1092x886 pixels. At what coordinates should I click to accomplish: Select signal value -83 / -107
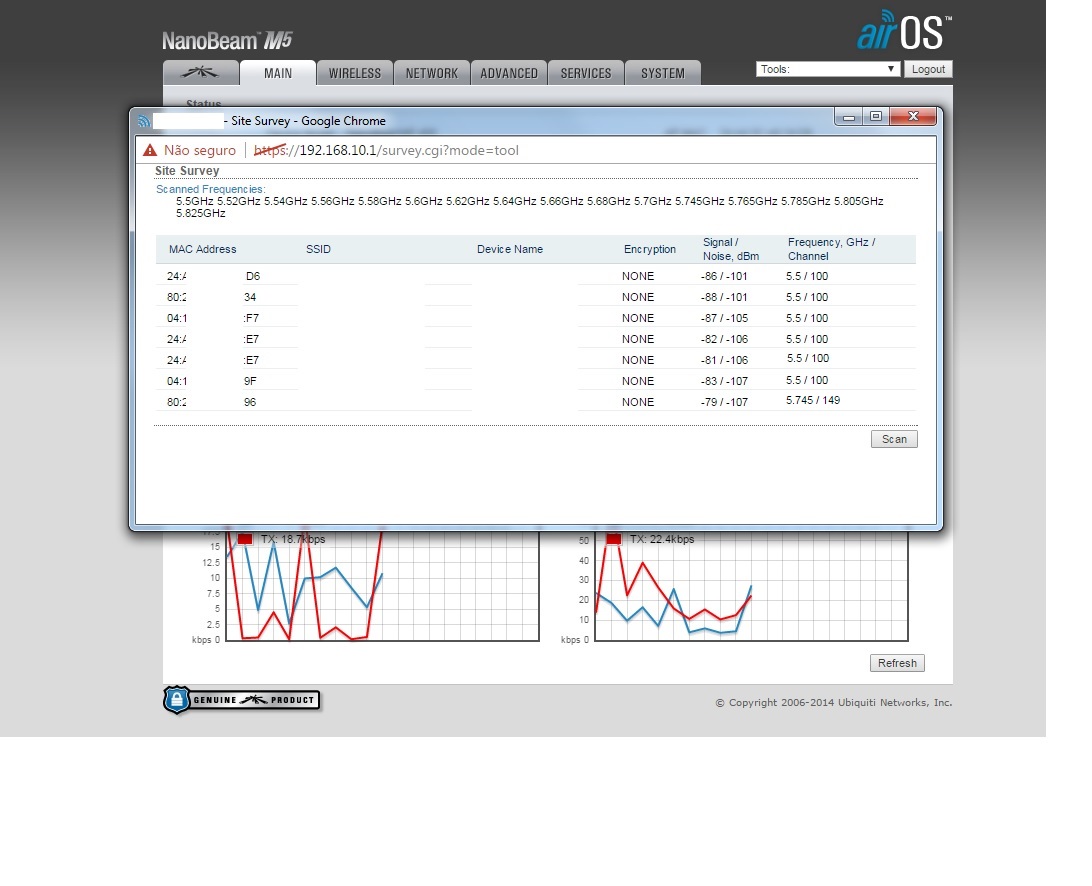pos(724,381)
